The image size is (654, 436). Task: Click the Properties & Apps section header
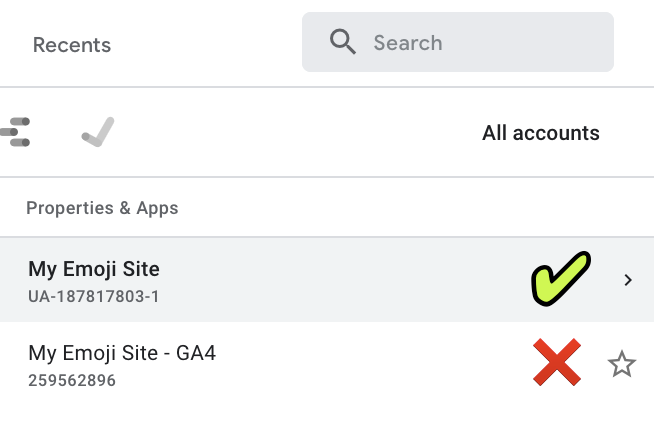coord(102,208)
